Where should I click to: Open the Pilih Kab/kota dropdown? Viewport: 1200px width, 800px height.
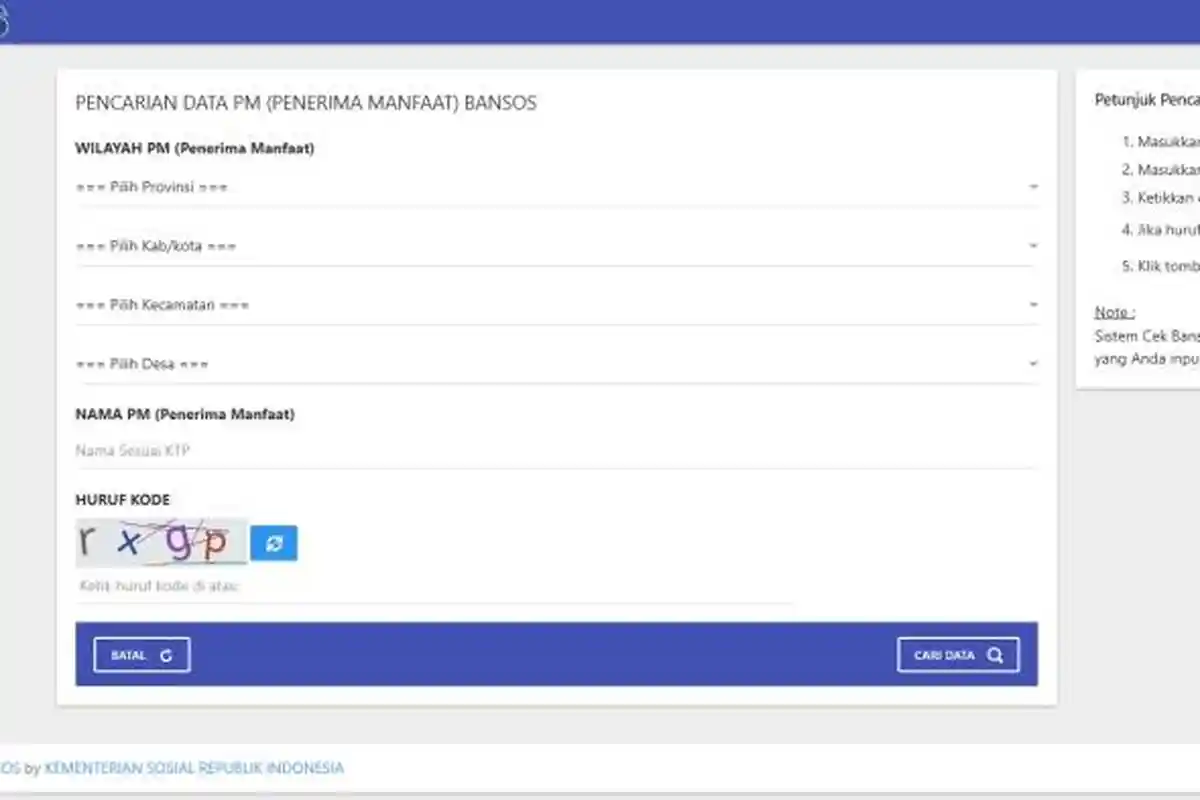point(555,245)
